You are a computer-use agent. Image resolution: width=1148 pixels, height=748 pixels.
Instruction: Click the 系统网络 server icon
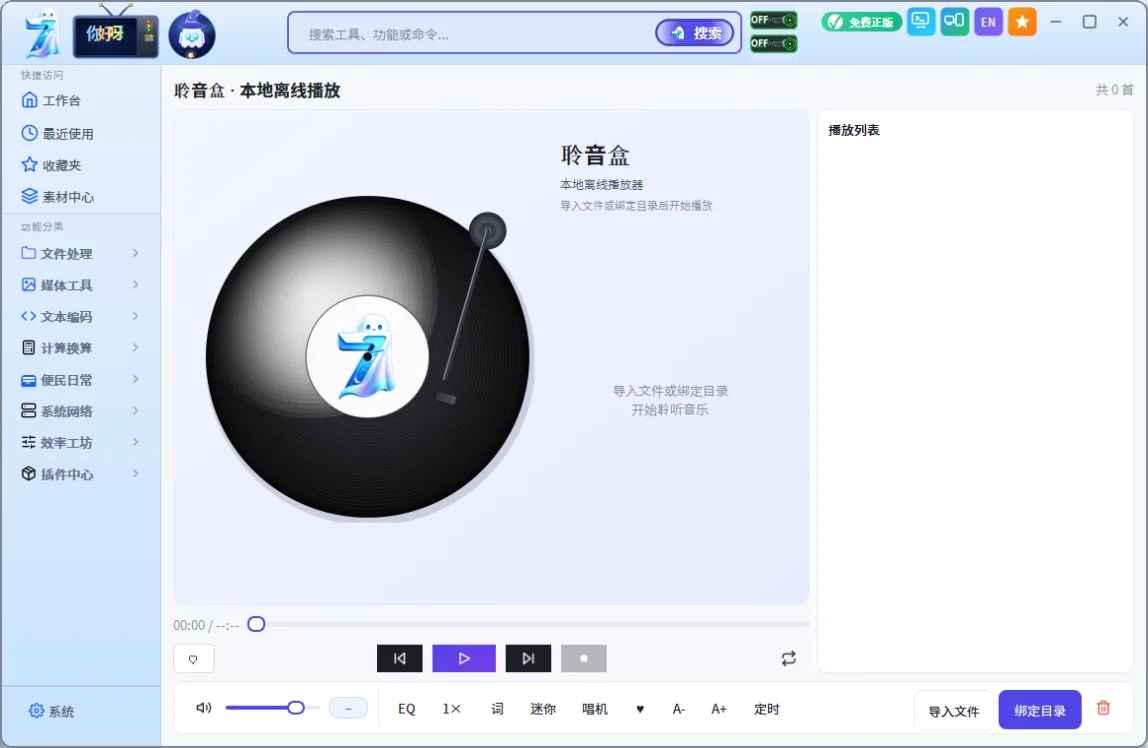click(x=29, y=411)
